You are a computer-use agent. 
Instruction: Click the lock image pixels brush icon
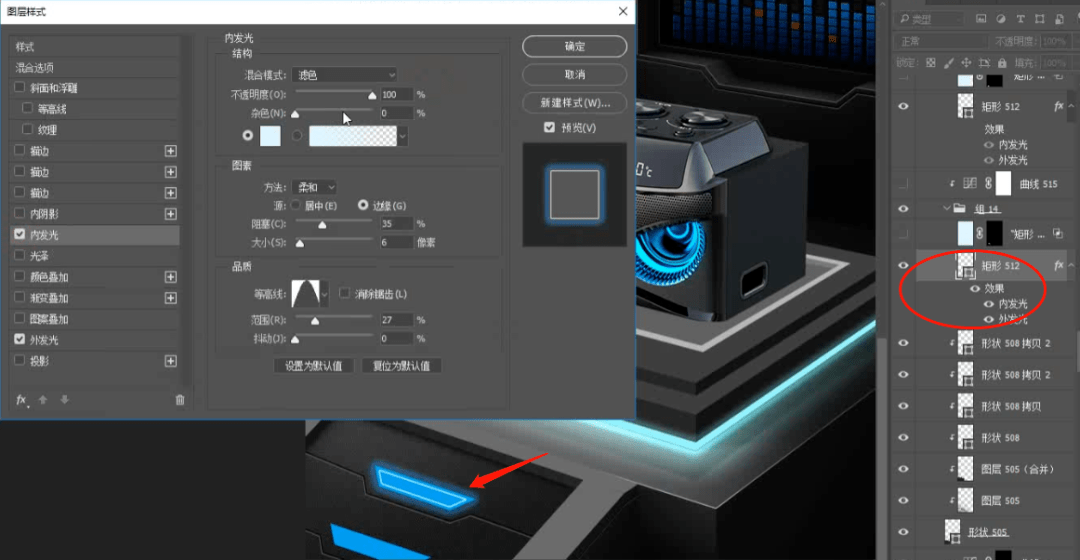pos(949,63)
